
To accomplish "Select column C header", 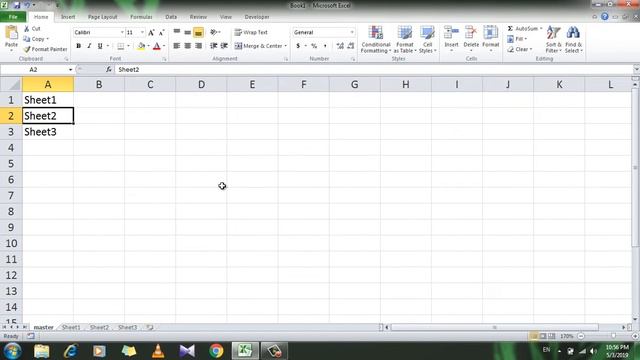I will click(x=150, y=84).
